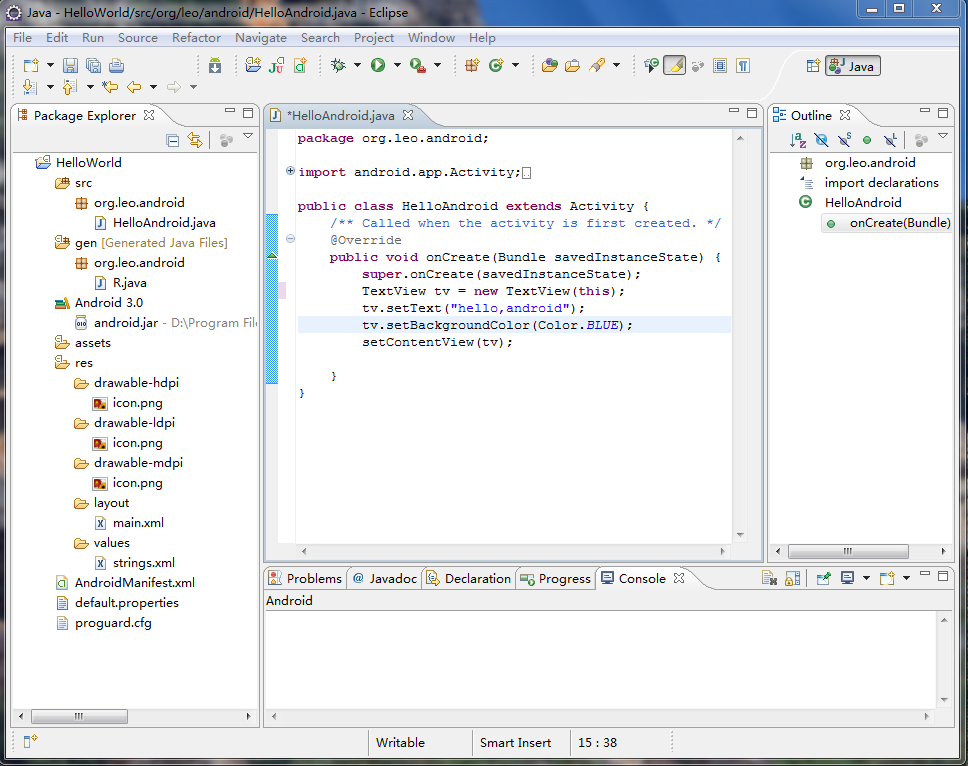Click the green Run button in the toolbar
This screenshot has width=968, height=766.
tap(378, 66)
